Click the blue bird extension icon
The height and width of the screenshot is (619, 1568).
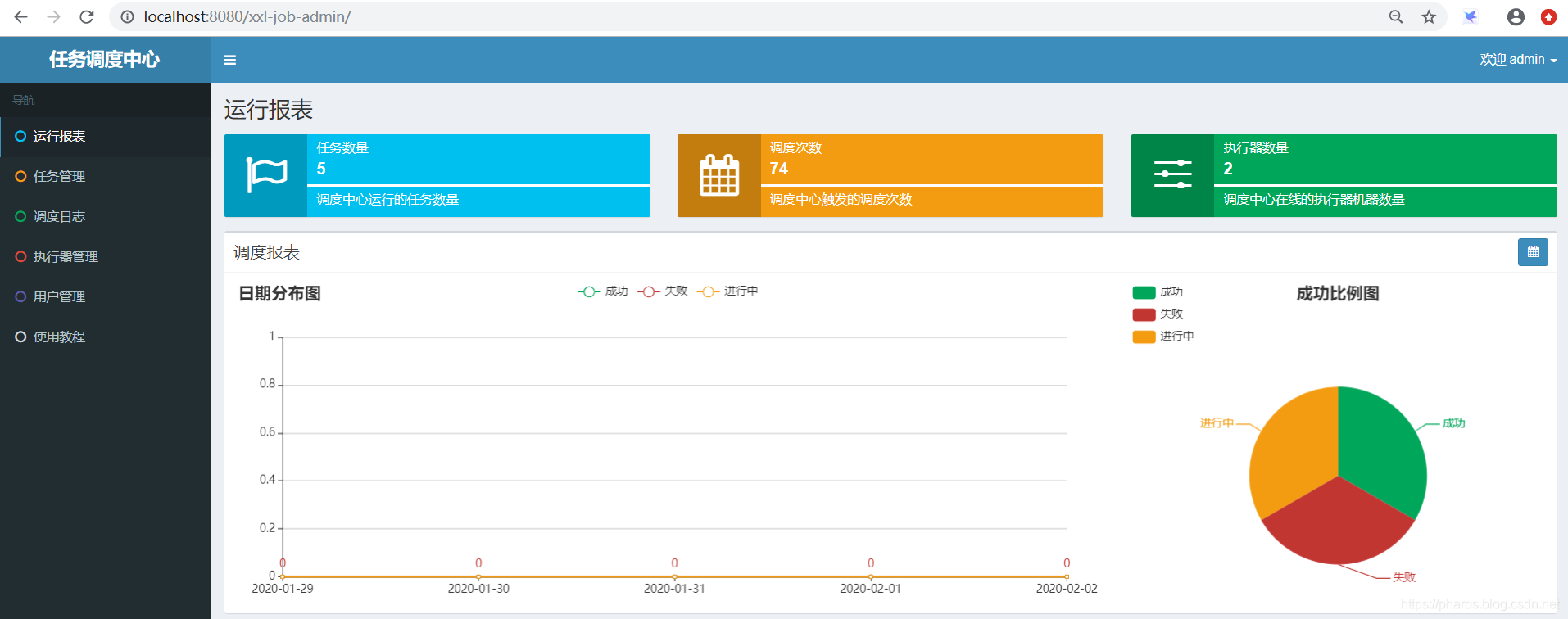1471,16
